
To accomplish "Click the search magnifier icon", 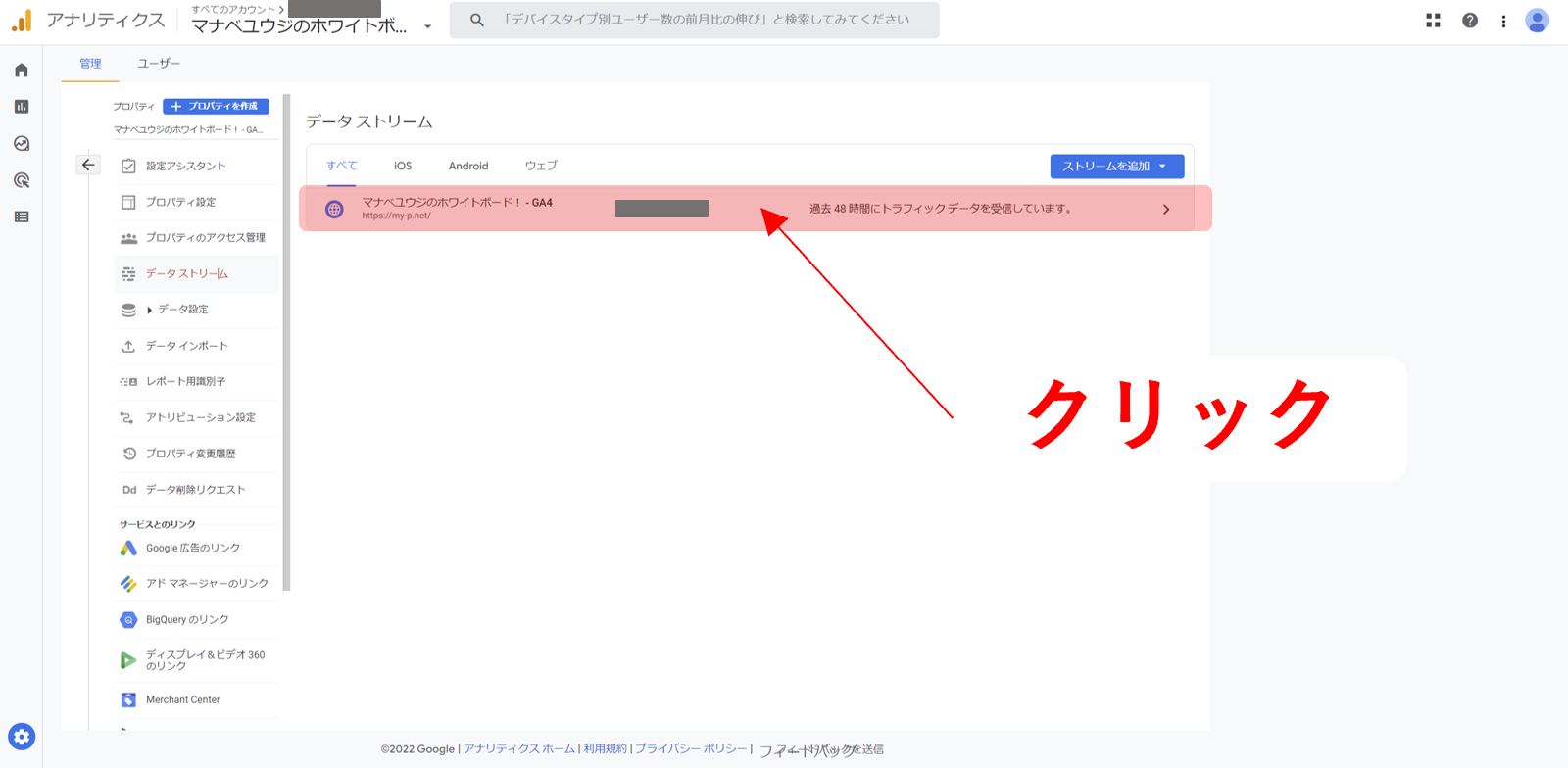I will click(477, 20).
